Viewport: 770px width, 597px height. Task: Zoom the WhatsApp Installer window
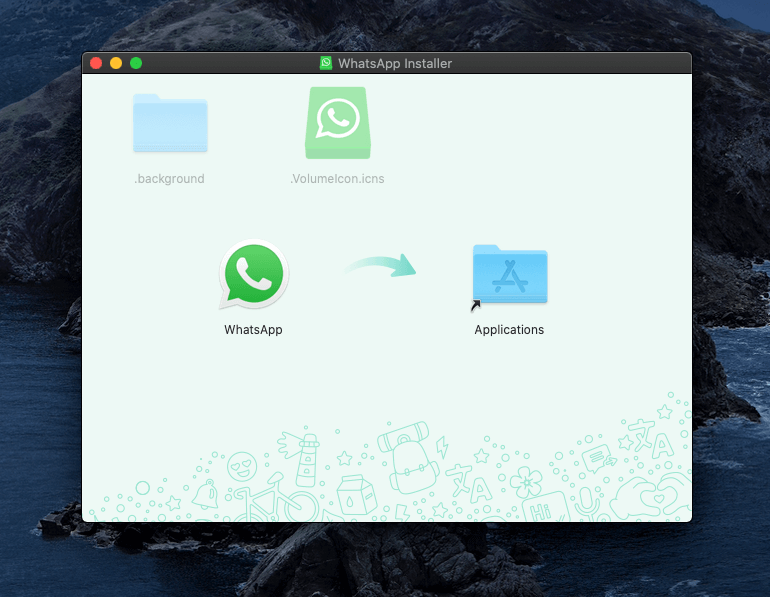click(136, 63)
